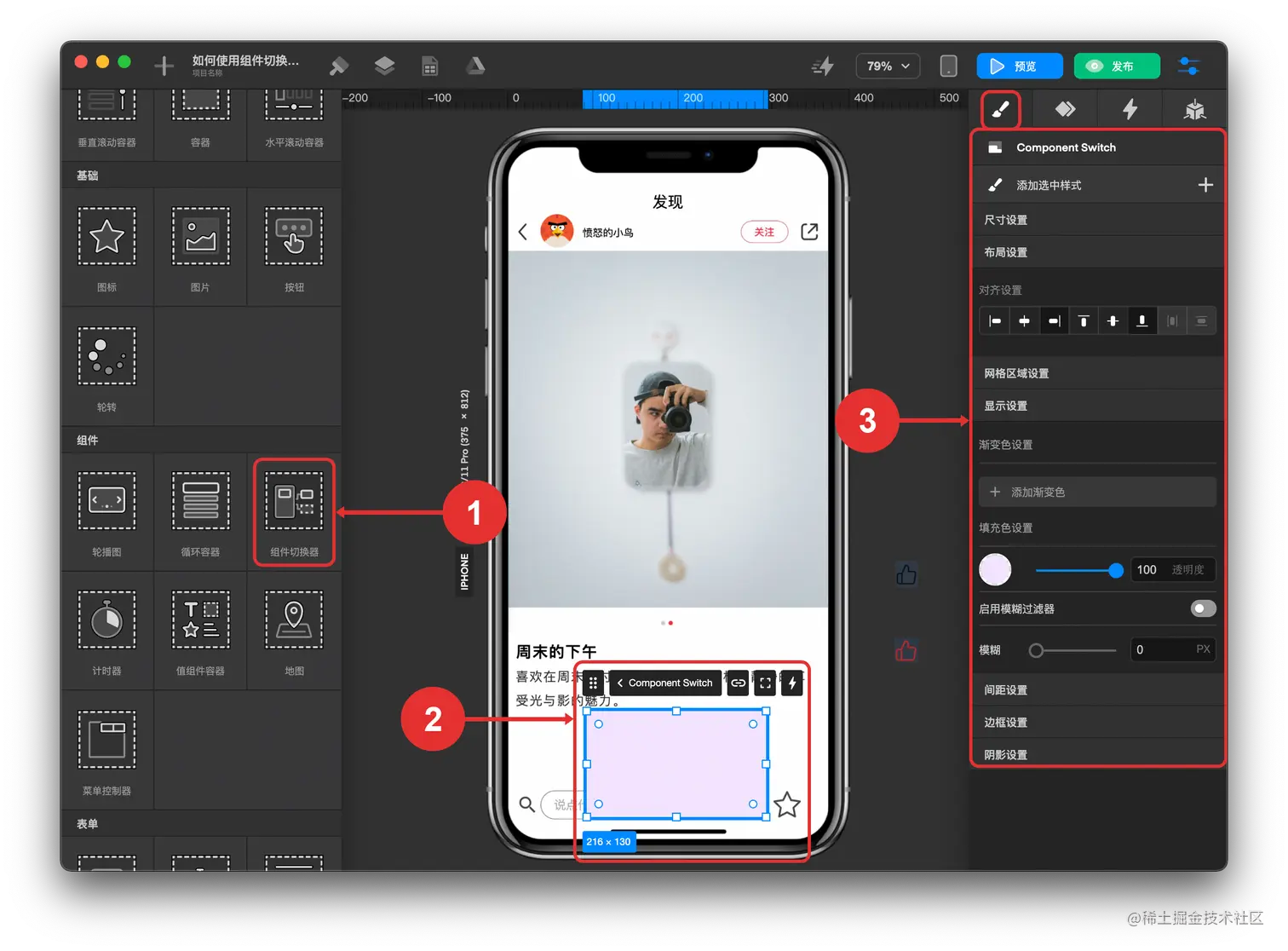This screenshot has height=951, width=1288.
Task: Switch to the cube component tab
Action: tap(1195, 109)
